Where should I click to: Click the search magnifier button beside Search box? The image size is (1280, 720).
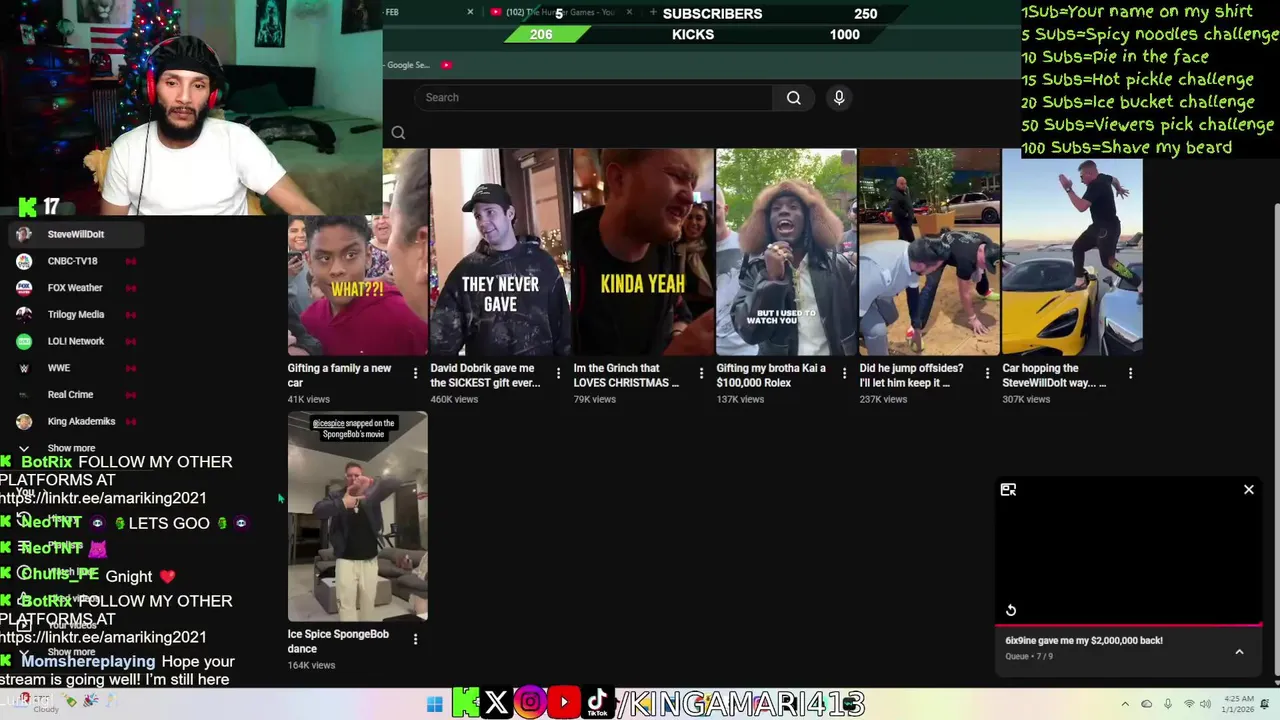click(793, 97)
